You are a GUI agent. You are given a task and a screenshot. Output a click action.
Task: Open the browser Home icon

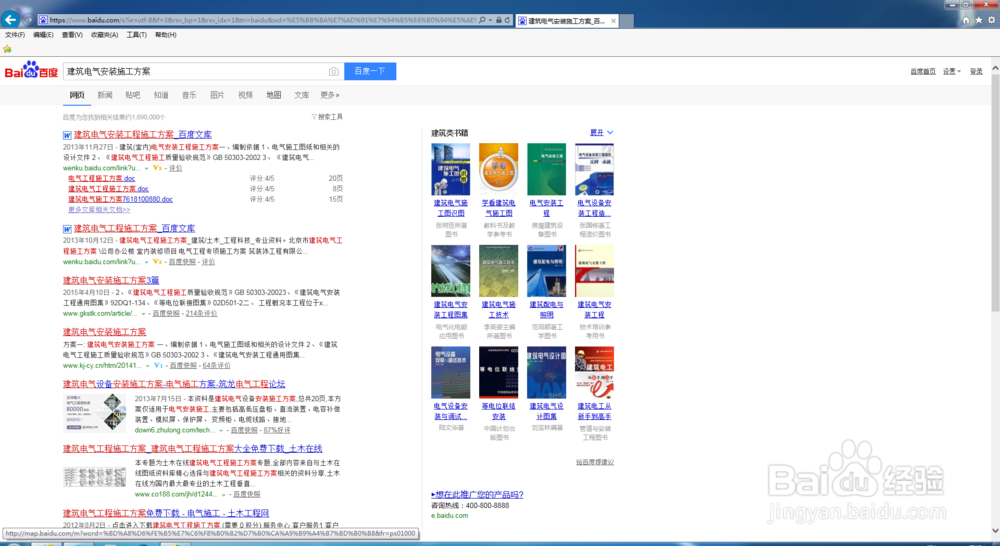(966, 20)
